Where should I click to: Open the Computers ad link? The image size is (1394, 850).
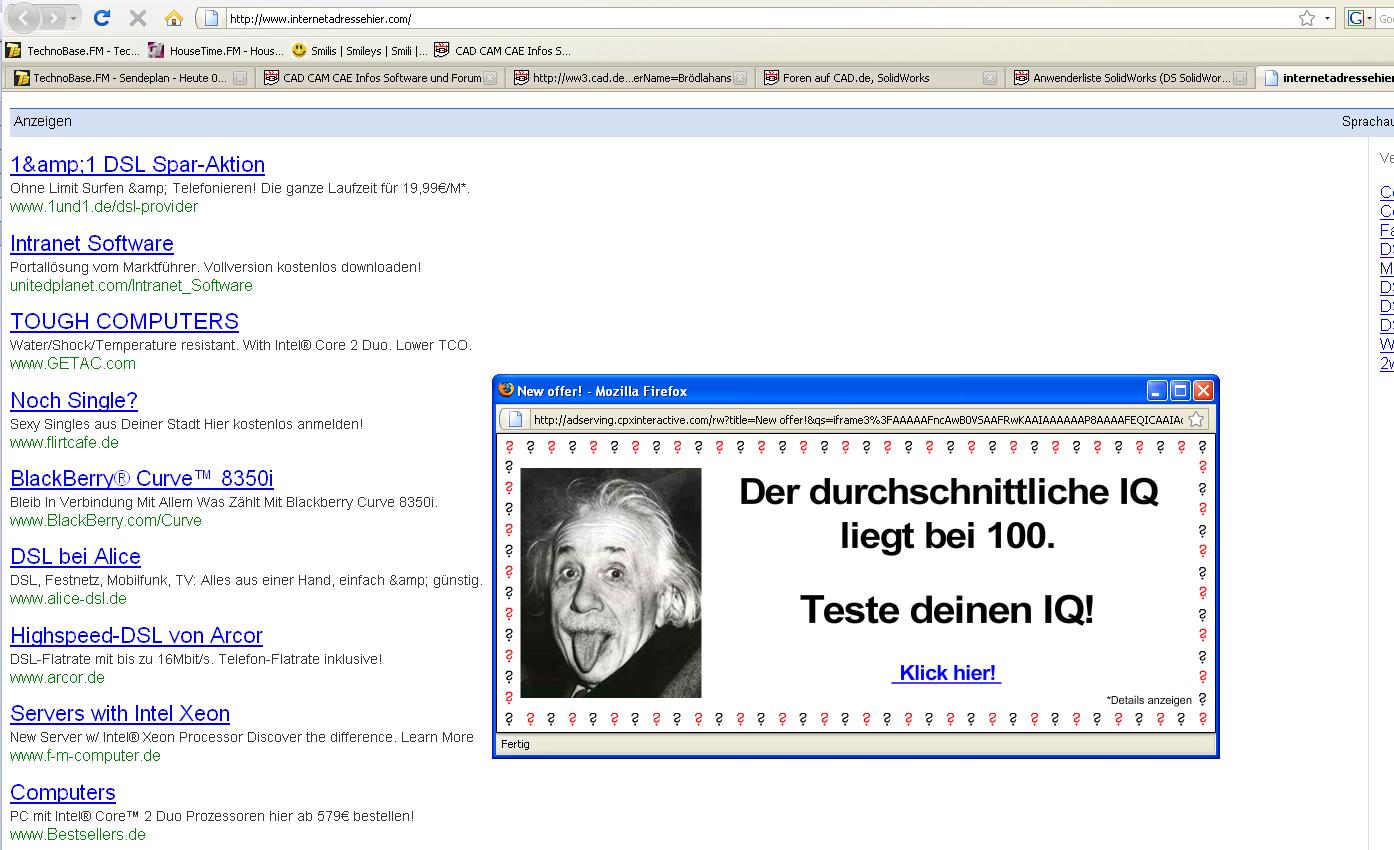point(63,793)
